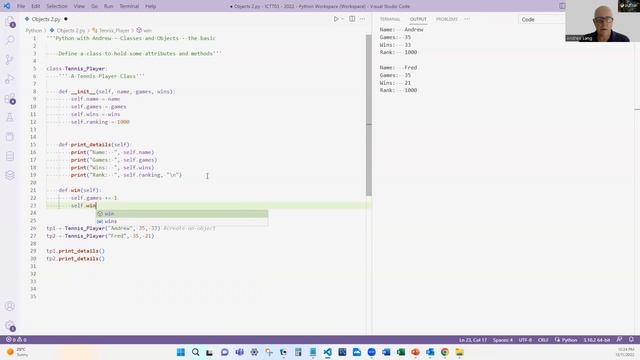This screenshot has height=360, width=640.
Task: Open the Go menu
Action: click(x=94, y=6)
